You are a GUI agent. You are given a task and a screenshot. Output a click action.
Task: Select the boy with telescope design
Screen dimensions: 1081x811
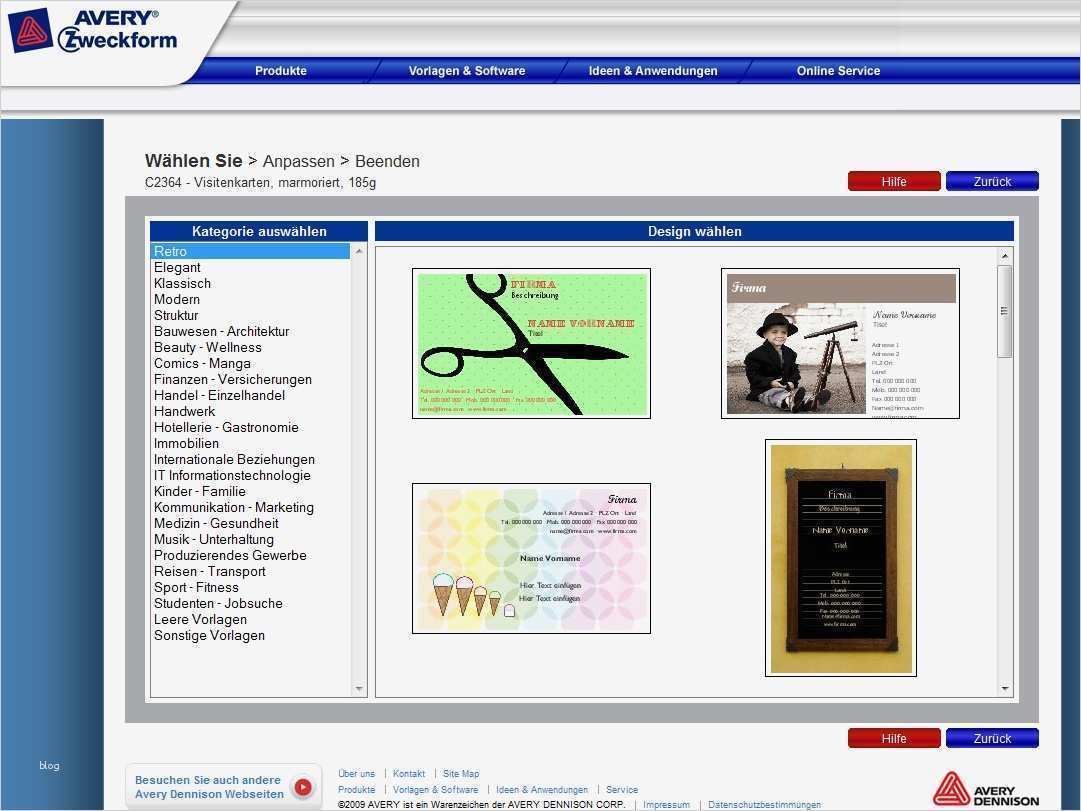click(840, 343)
